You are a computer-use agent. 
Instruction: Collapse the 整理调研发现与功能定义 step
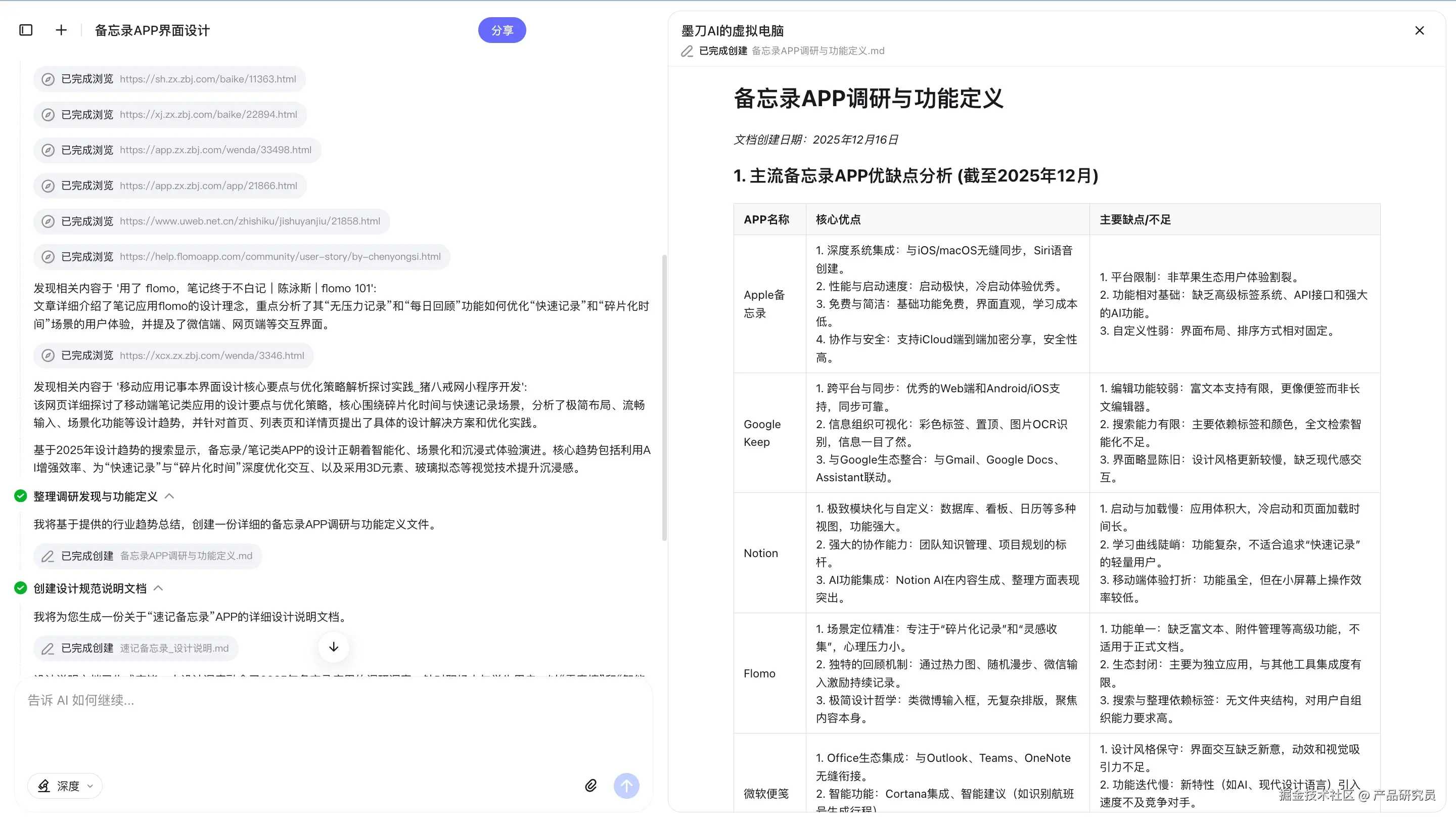[x=169, y=496]
